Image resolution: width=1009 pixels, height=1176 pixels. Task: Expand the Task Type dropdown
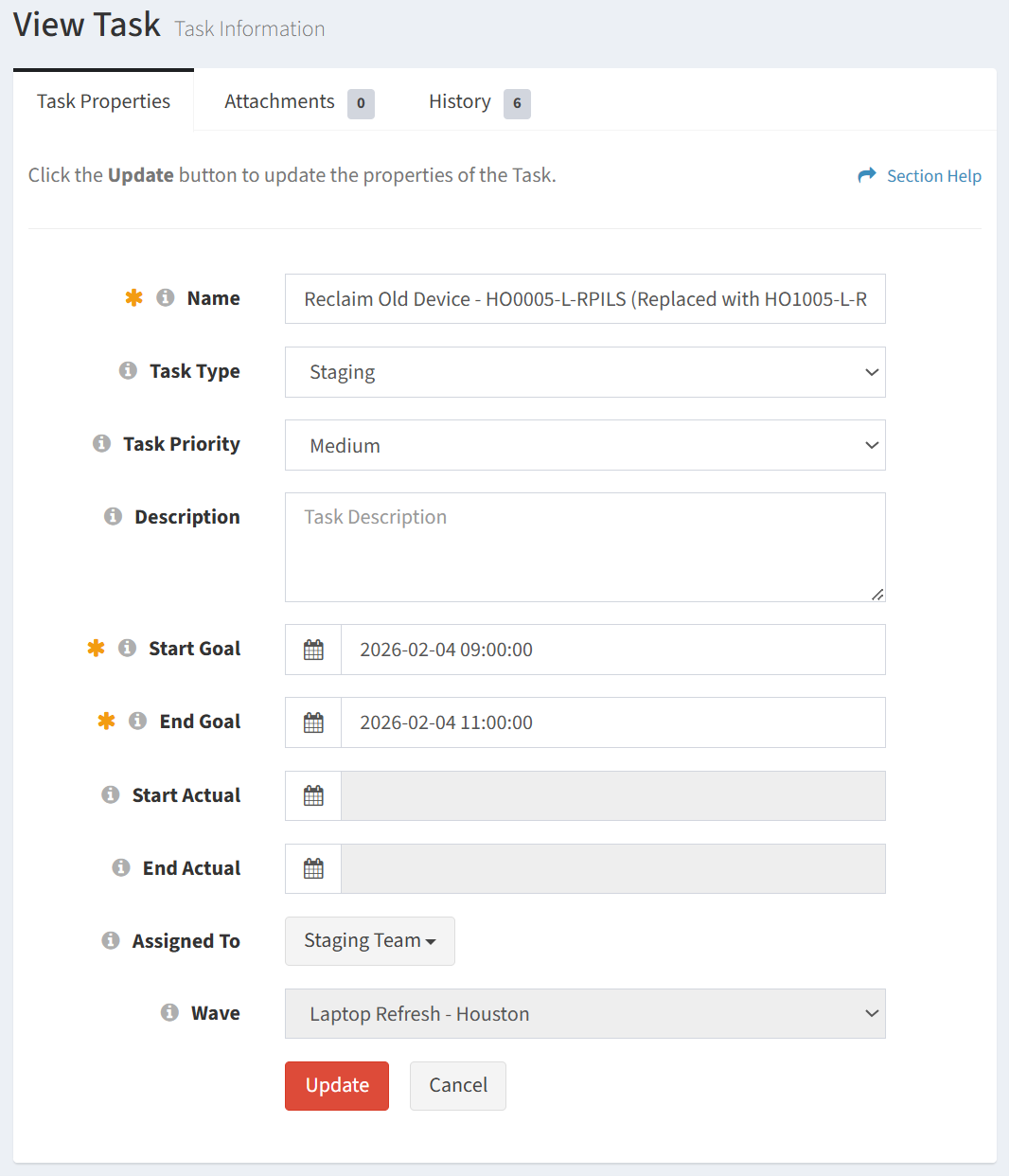pyautogui.click(x=584, y=372)
